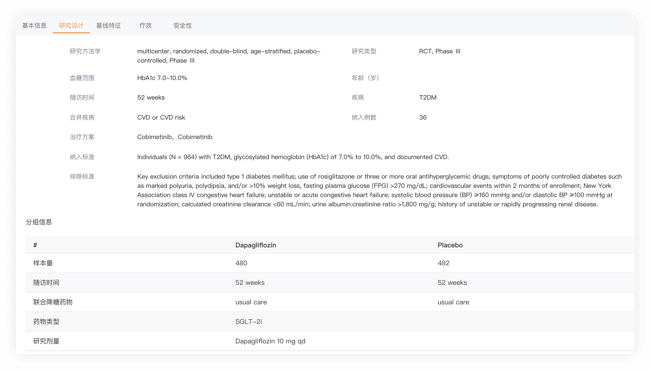Click the 合并疾病 label
Screen dimensions: 651x370
82,117
